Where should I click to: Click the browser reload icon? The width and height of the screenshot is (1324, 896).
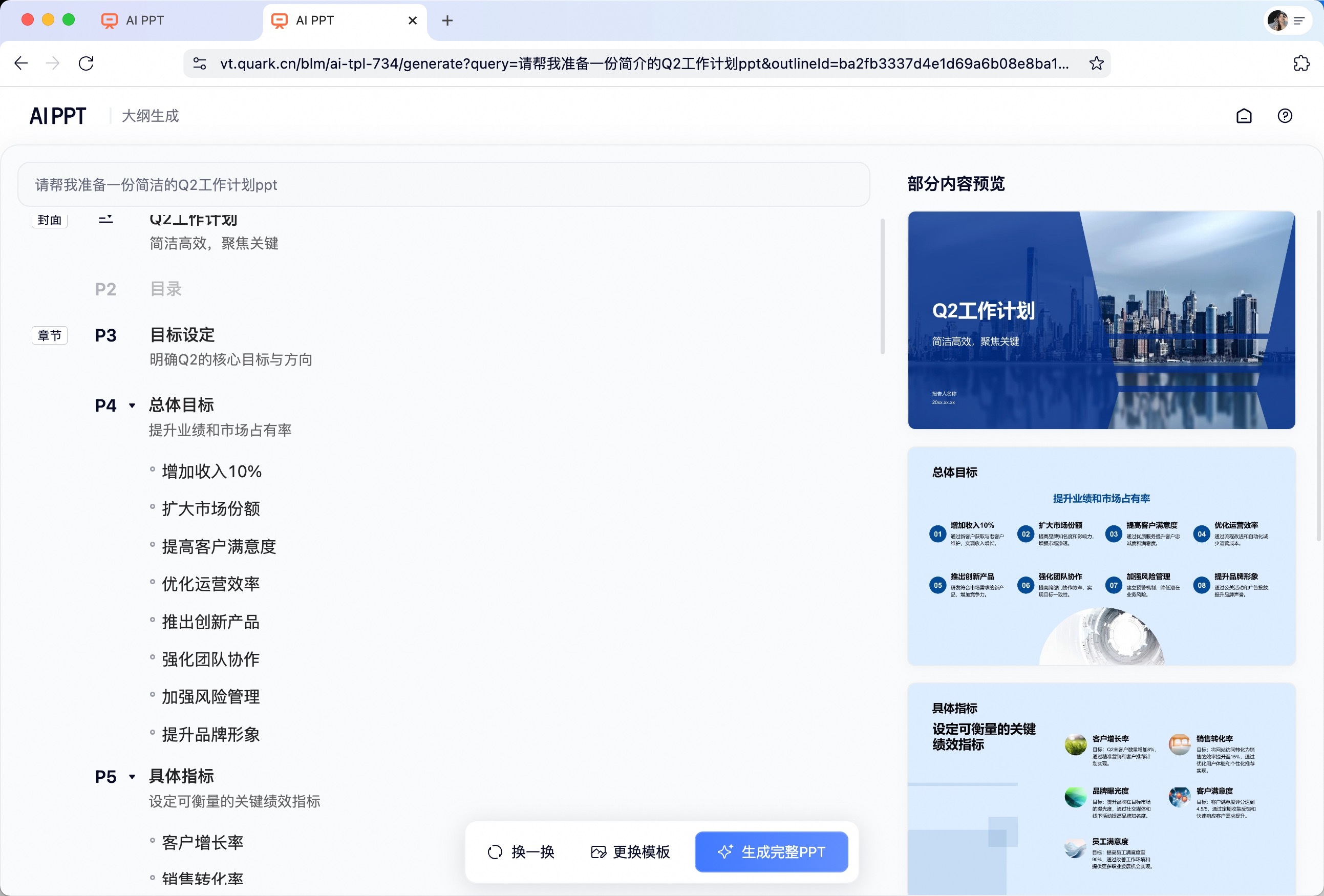[x=86, y=63]
